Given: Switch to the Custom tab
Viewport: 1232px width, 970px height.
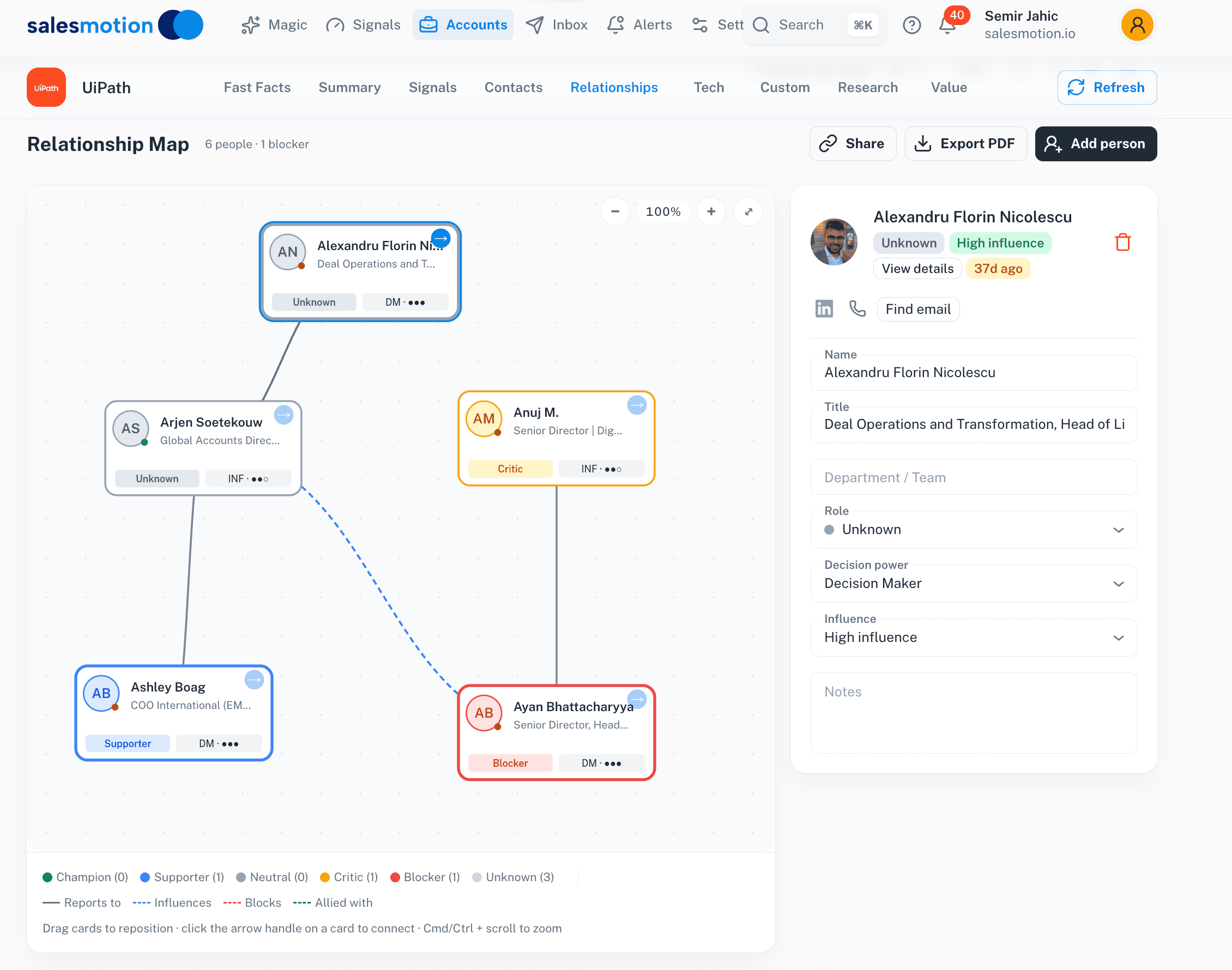Looking at the screenshot, I should pyautogui.click(x=785, y=87).
